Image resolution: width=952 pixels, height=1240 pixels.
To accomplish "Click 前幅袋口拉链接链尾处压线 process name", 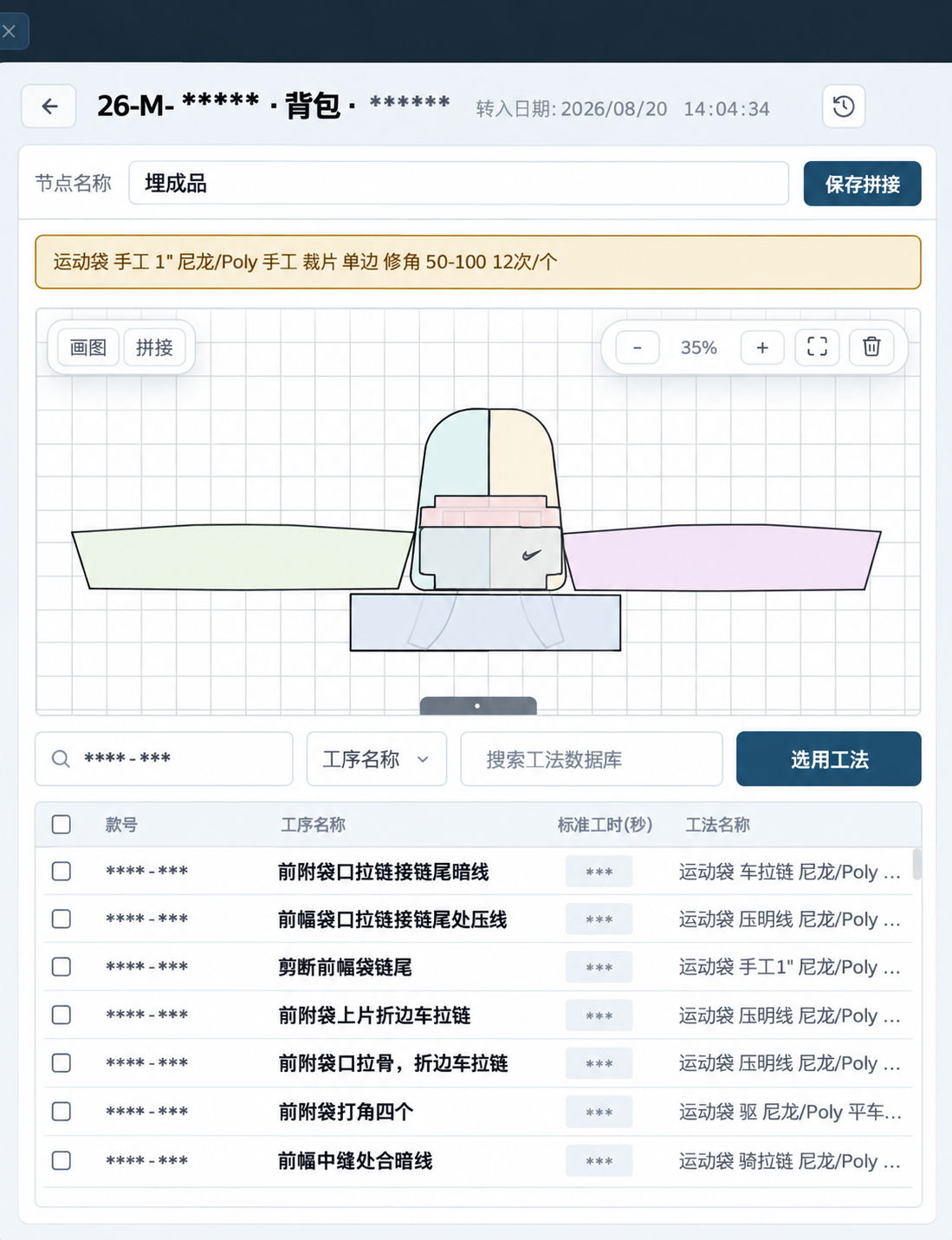I will 392,919.
